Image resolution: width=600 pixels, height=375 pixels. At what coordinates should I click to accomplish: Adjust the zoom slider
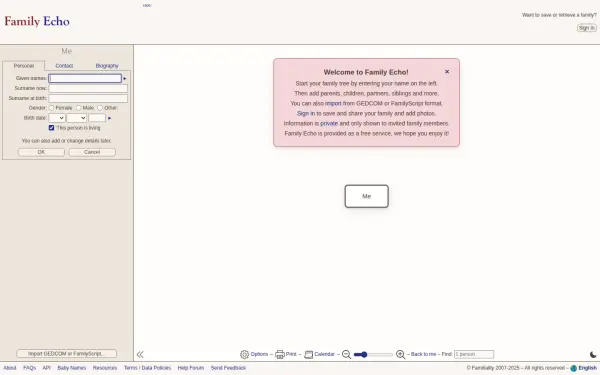pos(373,354)
